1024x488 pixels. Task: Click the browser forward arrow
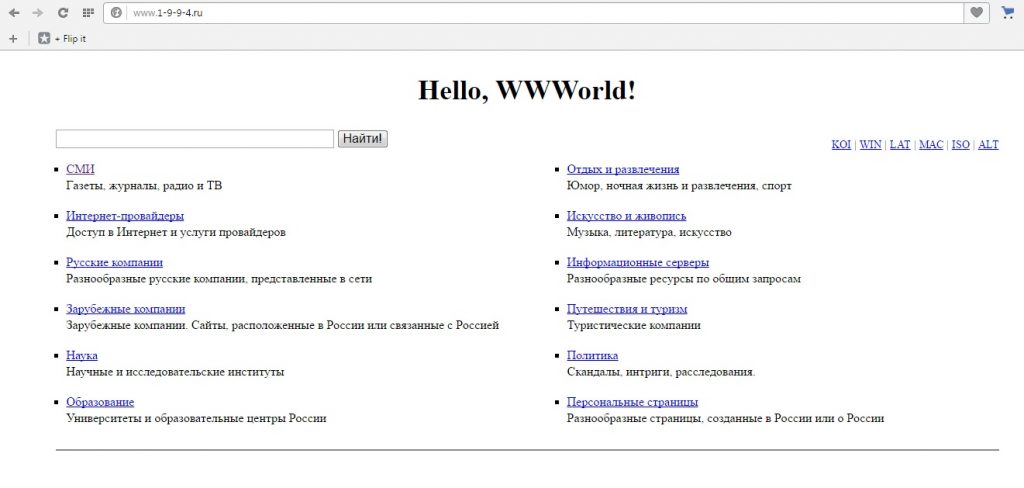(x=38, y=13)
